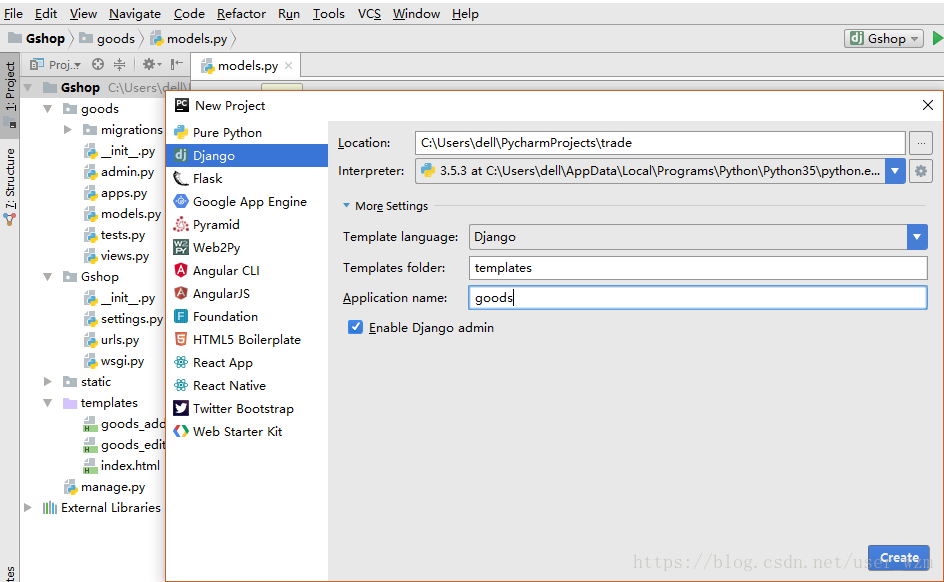Open the Run menu
944x582 pixels.
(x=289, y=13)
